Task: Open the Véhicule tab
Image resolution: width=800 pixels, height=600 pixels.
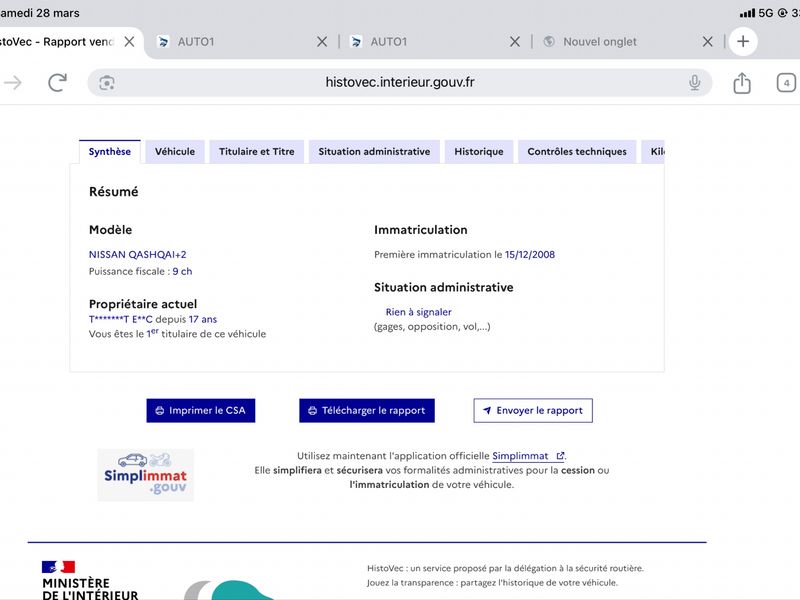Action: 175,152
